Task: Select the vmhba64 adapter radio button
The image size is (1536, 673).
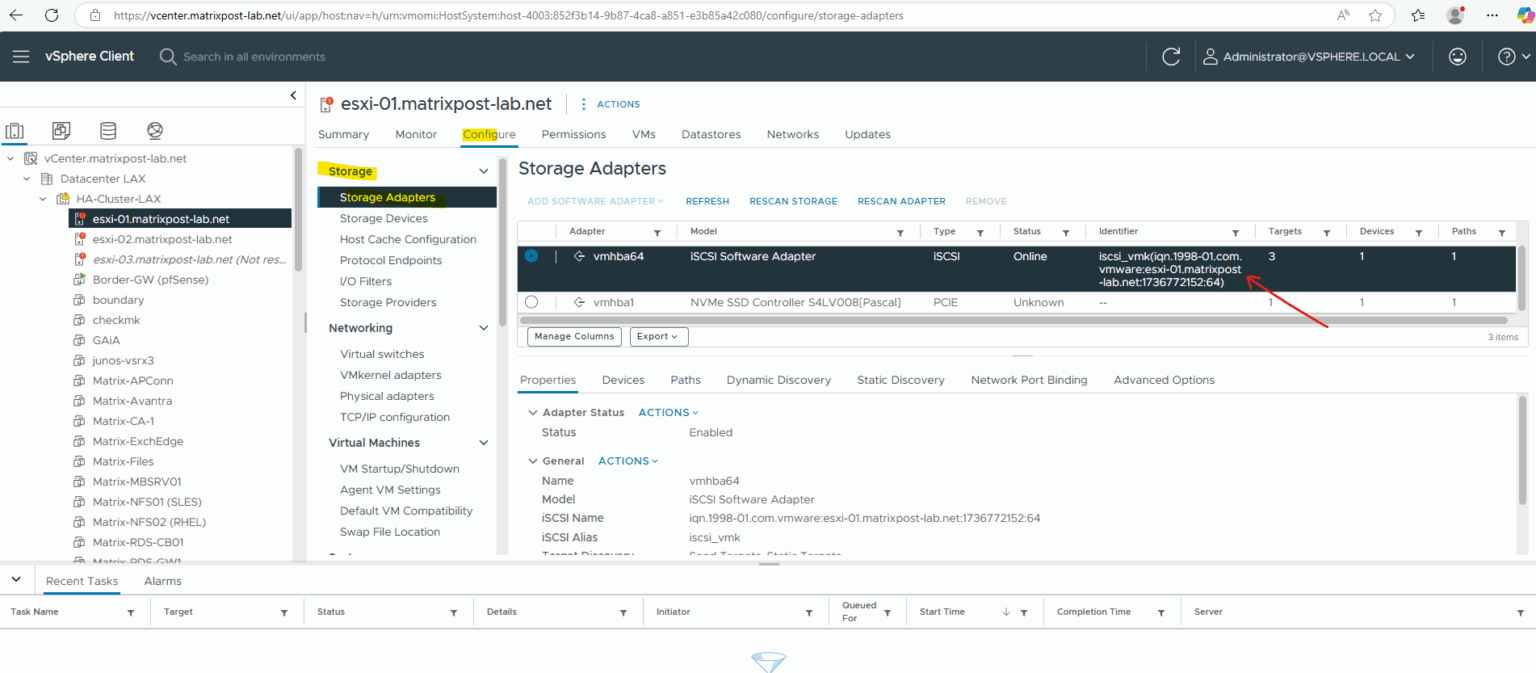Action: pos(531,256)
